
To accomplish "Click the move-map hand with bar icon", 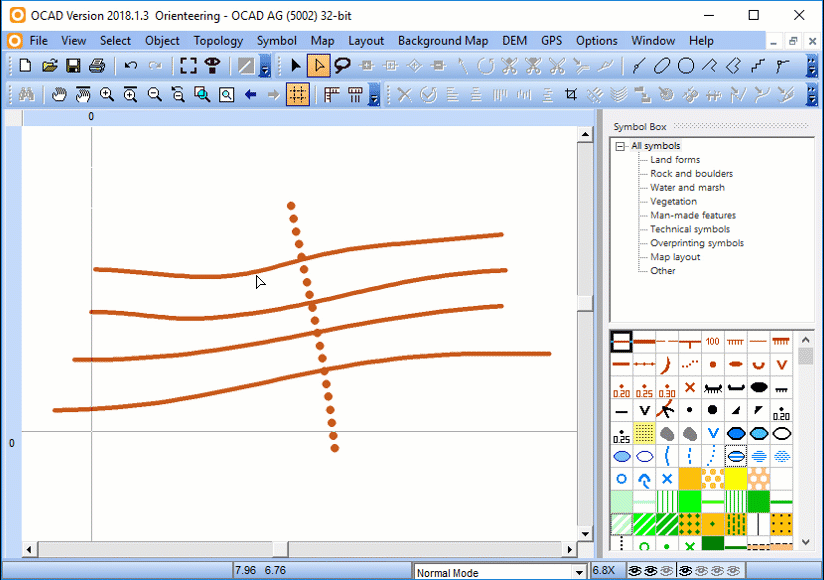I will click(x=83, y=95).
